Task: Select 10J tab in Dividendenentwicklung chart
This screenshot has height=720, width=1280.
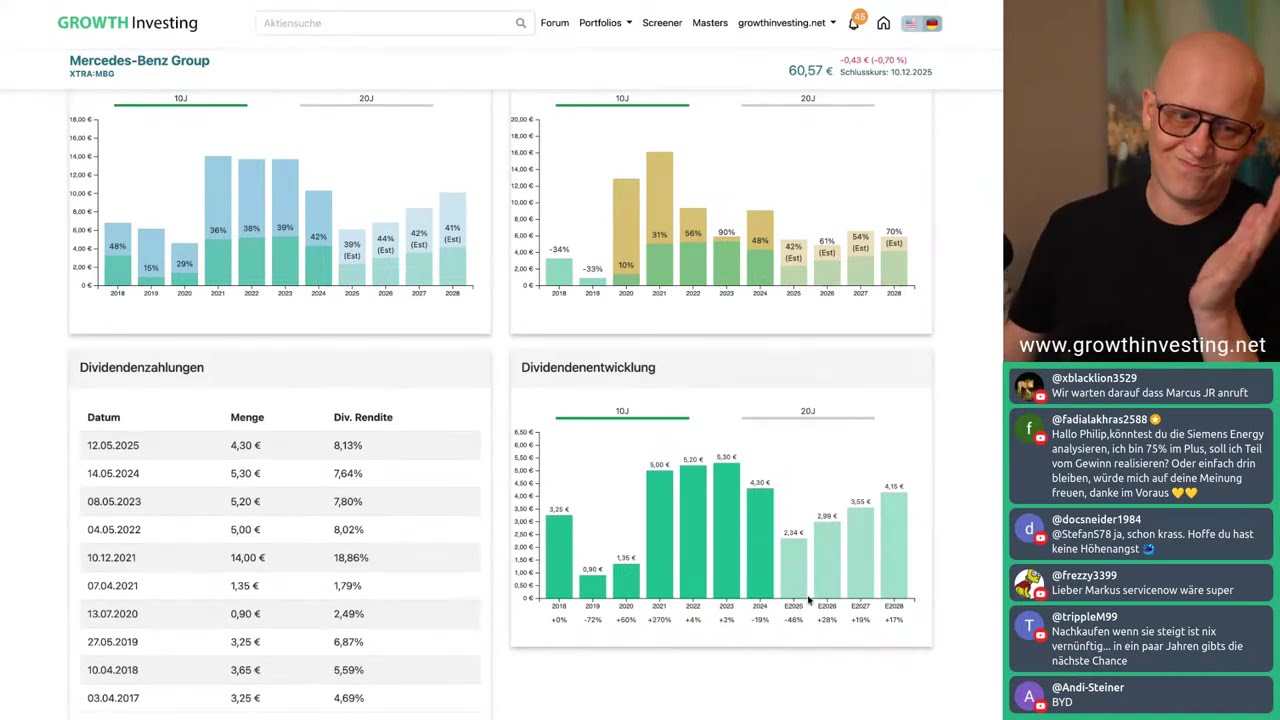Action: click(x=622, y=413)
